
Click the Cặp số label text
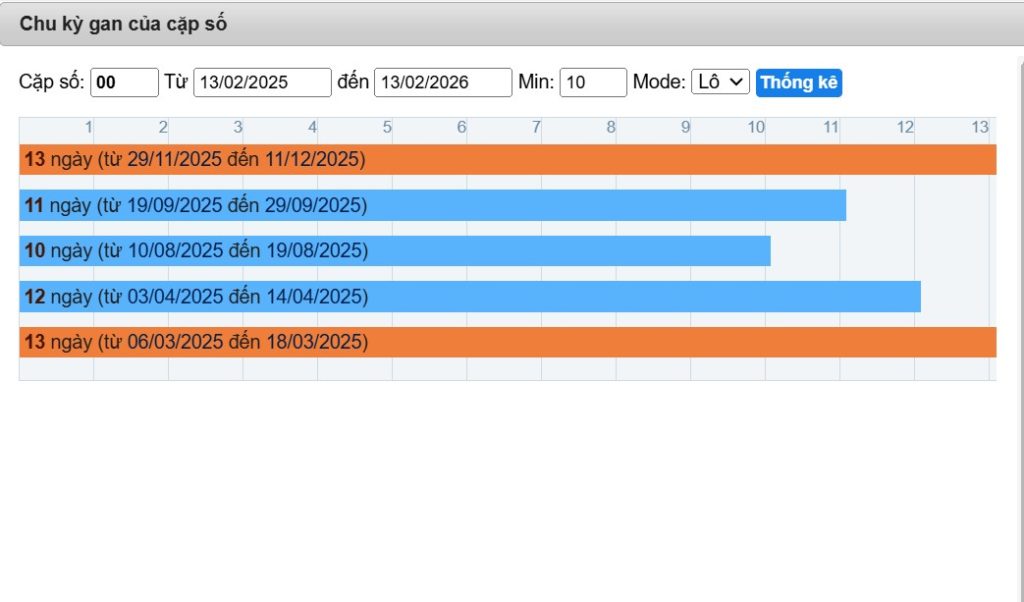pyautogui.click(x=52, y=82)
